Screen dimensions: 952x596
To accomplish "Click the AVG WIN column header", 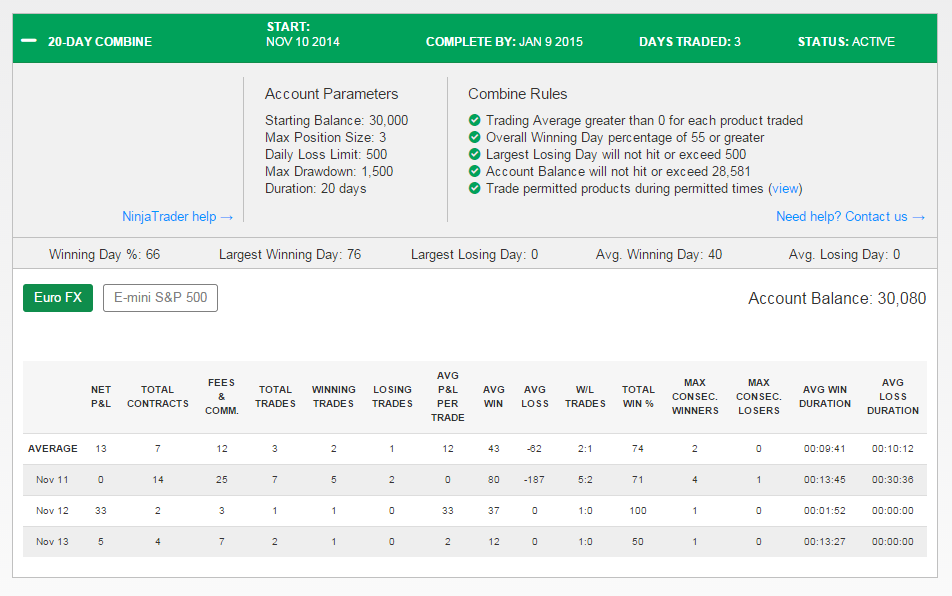I will 494,396.
